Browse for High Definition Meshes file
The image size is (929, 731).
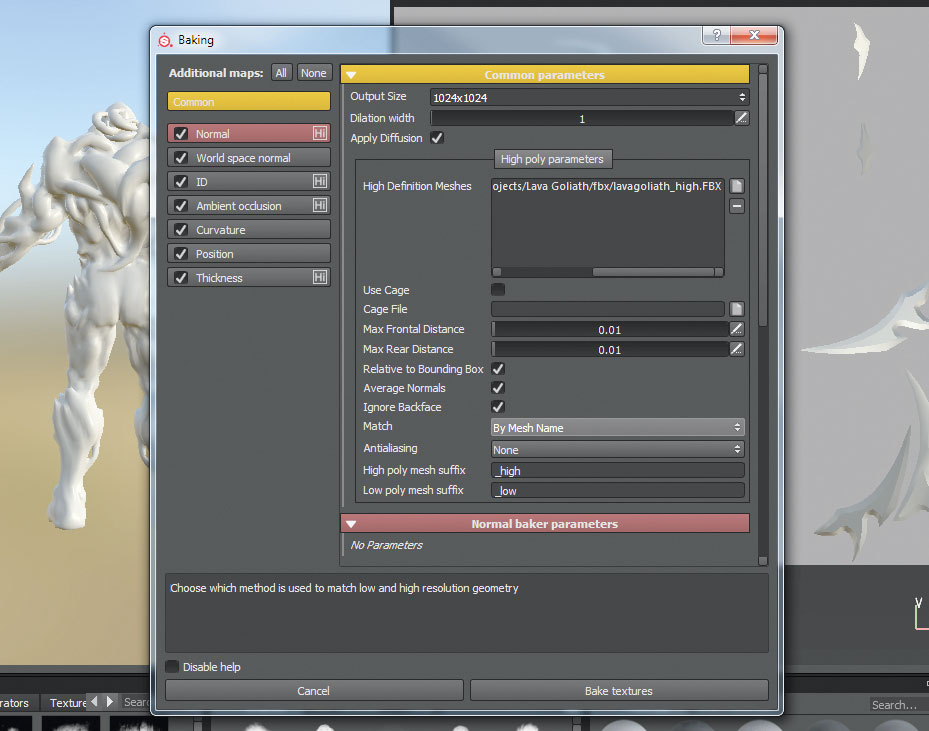(736, 186)
